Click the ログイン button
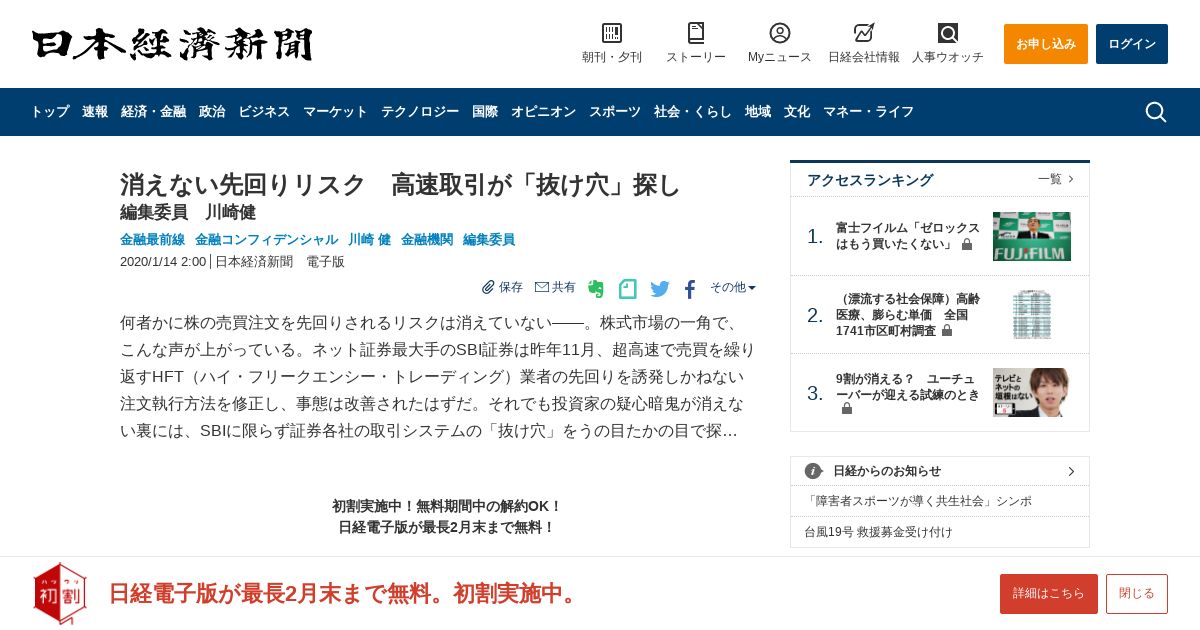1200x630 pixels. (1132, 44)
